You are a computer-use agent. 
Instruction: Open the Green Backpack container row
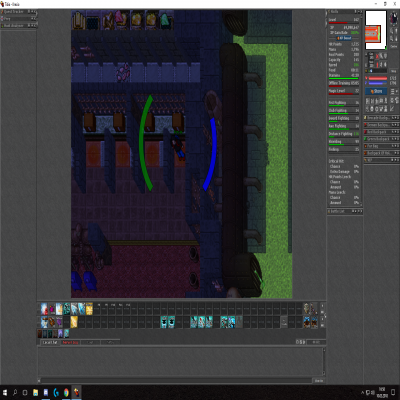click(381, 139)
